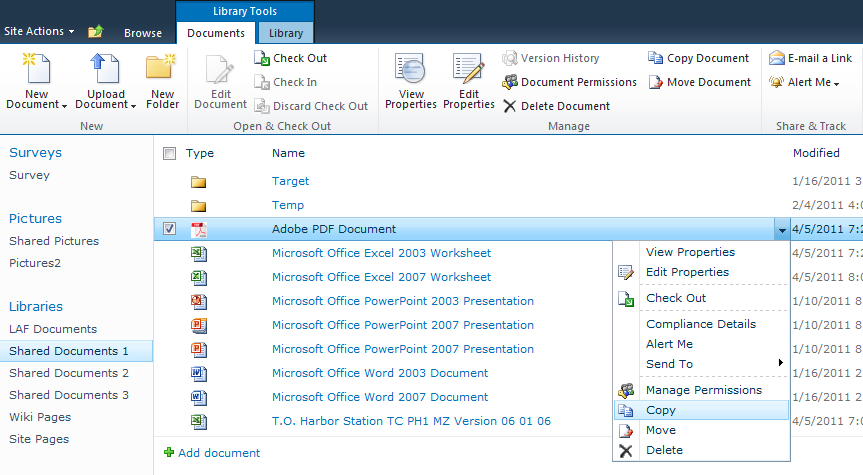Open Microsoft Office Word 2007 Document link
The height and width of the screenshot is (475, 863).
pyautogui.click(x=380, y=397)
